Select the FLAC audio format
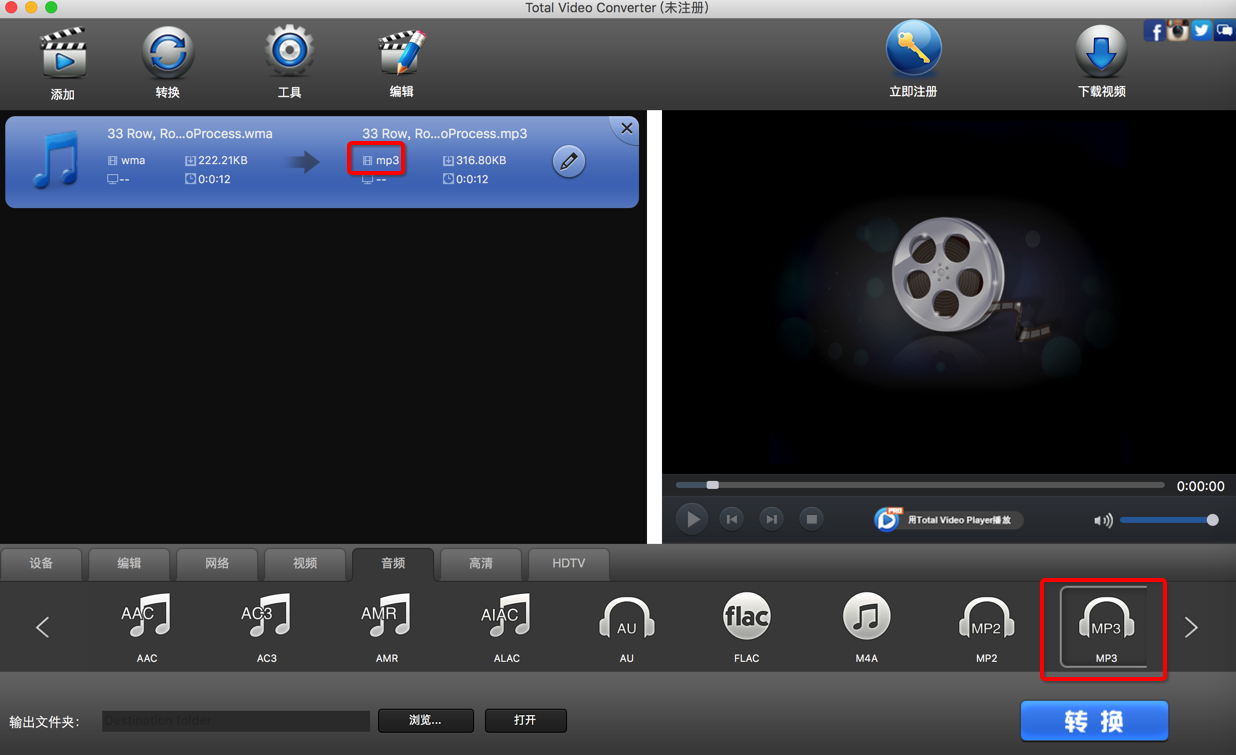Screen dimensions: 1236x755 pyautogui.click(x=747, y=628)
